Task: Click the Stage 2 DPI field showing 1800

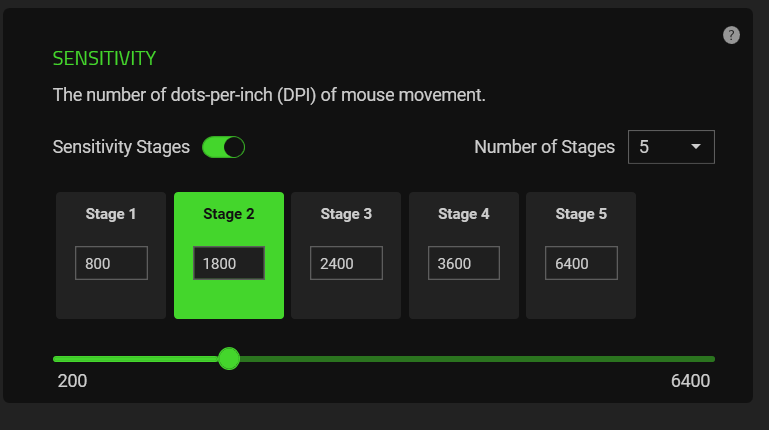Action: [229, 263]
